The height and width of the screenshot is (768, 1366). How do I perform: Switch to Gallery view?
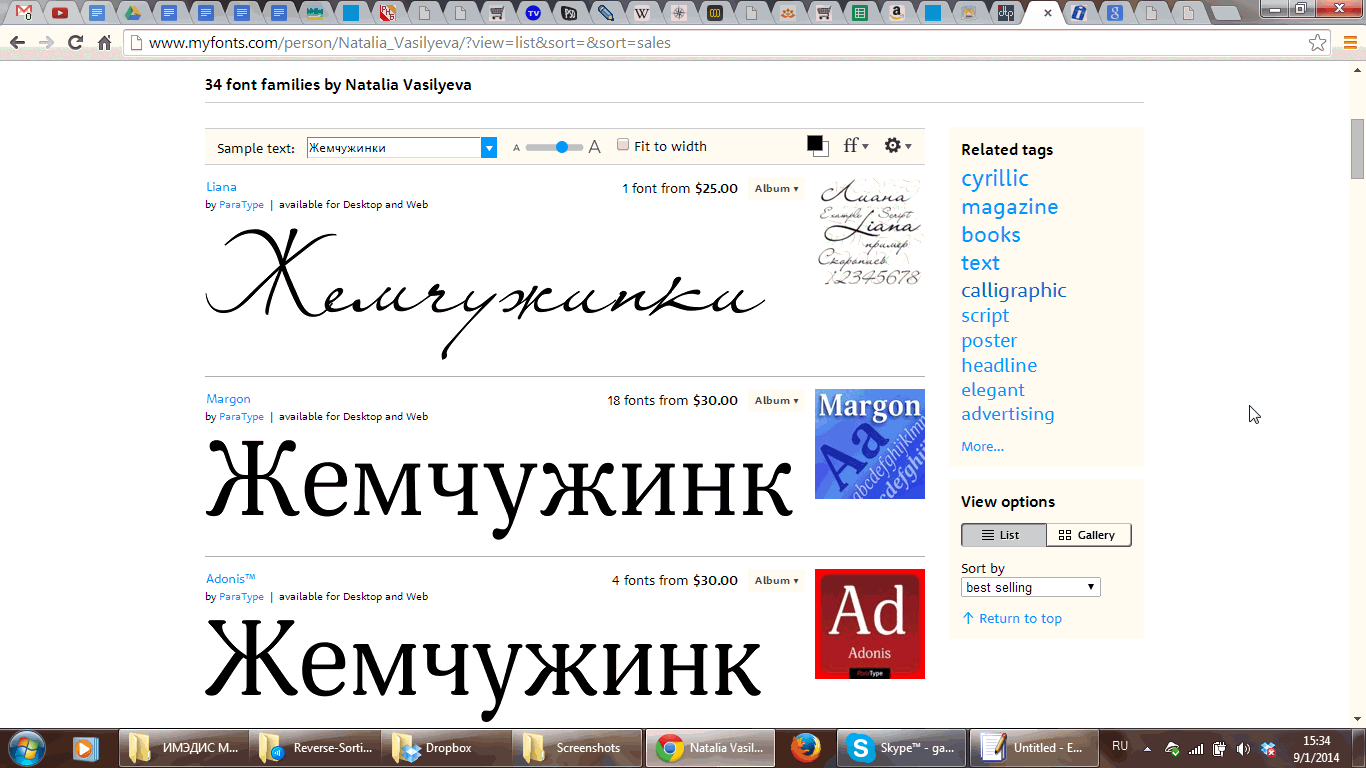(1089, 535)
